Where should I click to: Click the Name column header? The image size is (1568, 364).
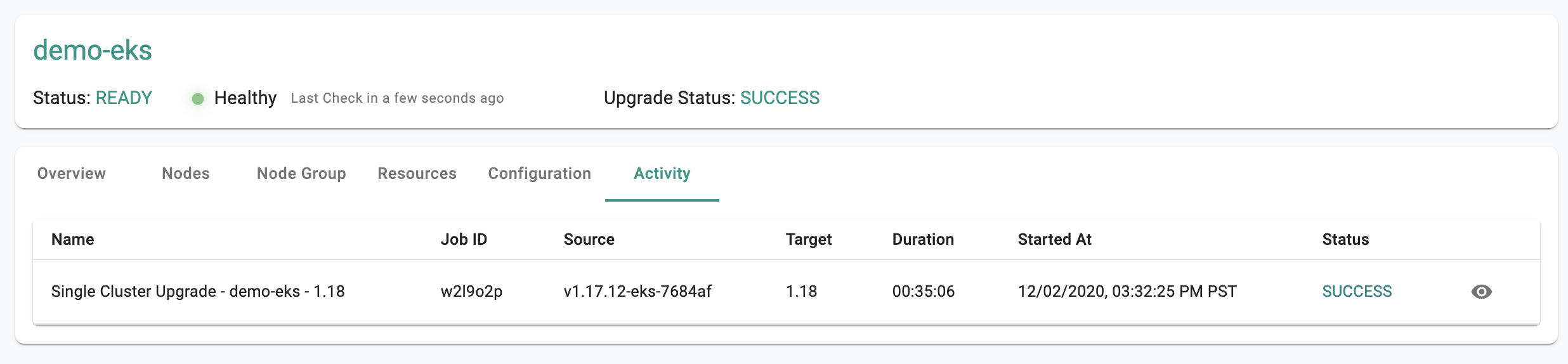tap(73, 239)
